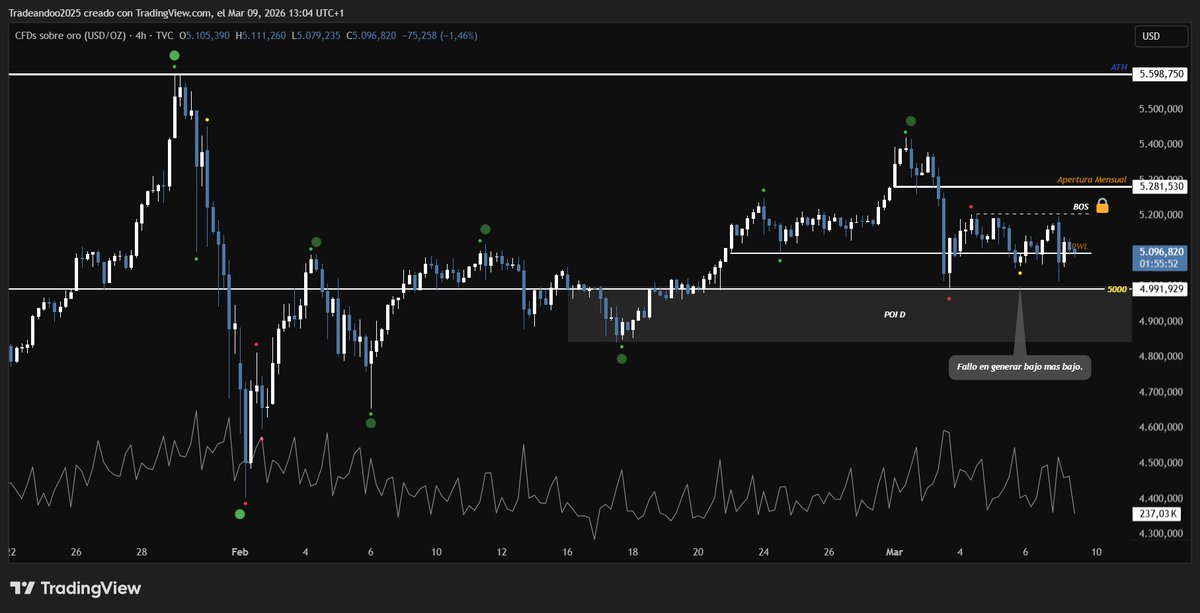Click the 5.281,530 price tag

pos(1161,187)
